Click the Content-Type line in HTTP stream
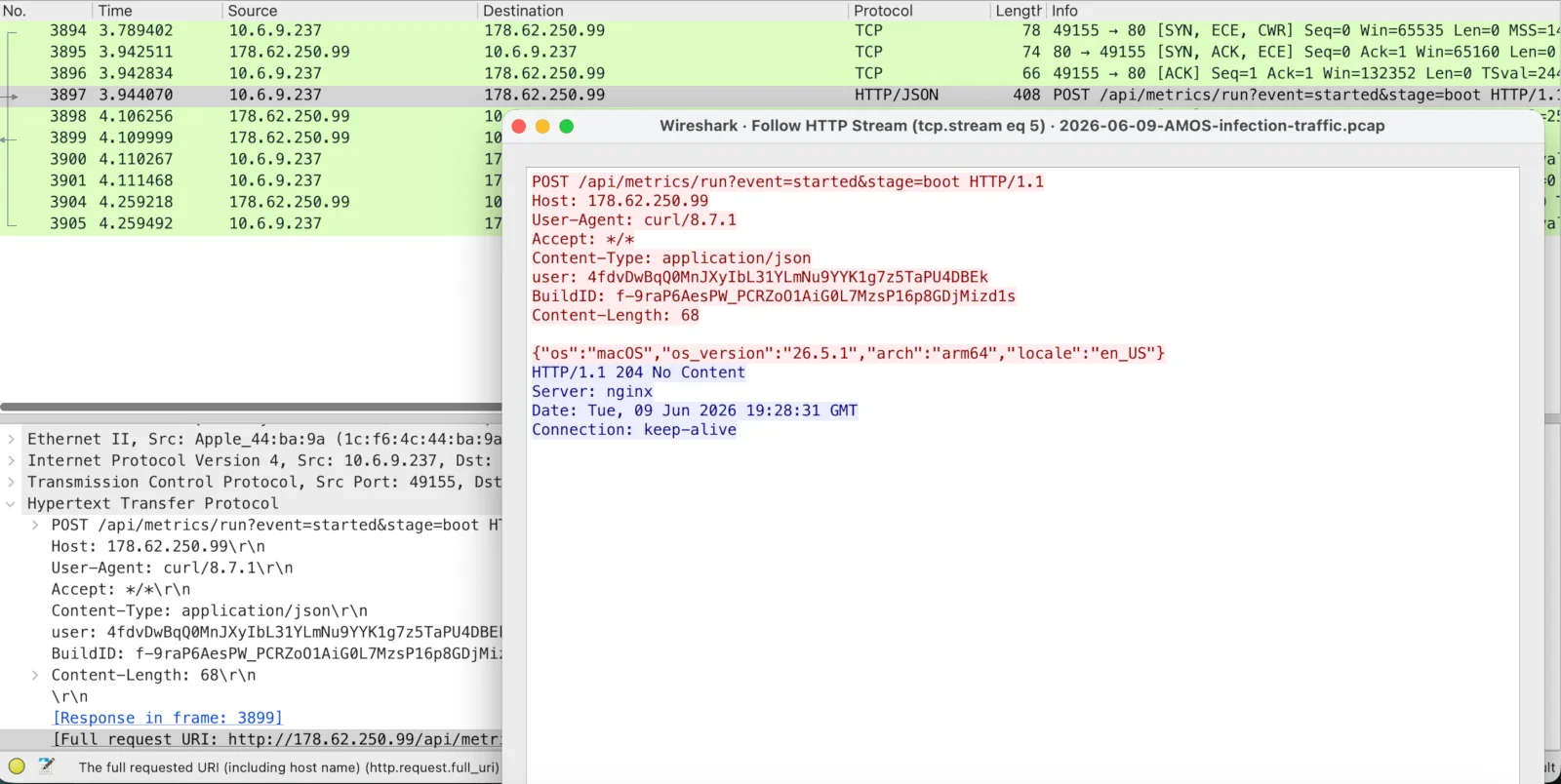1561x784 pixels. tap(671, 258)
